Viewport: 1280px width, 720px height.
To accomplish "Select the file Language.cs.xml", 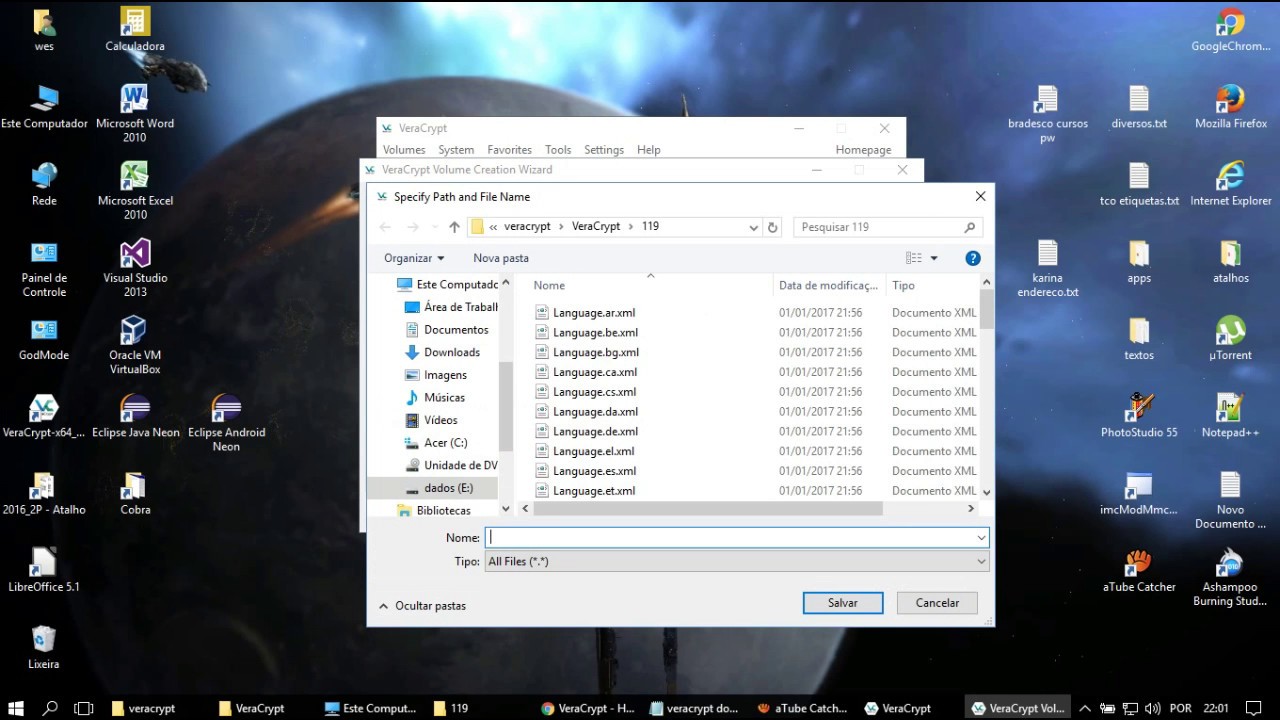I will [594, 392].
